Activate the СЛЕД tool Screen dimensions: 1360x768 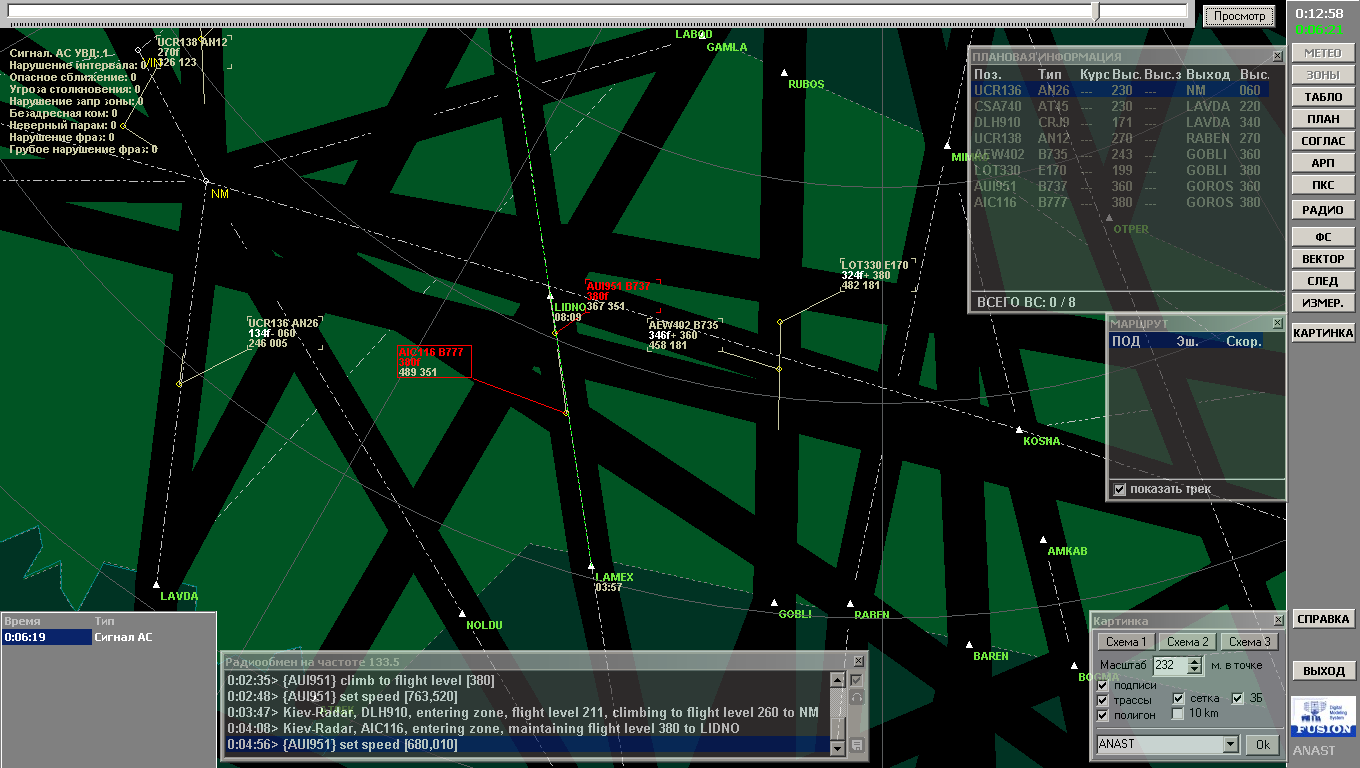[1323, 281]
